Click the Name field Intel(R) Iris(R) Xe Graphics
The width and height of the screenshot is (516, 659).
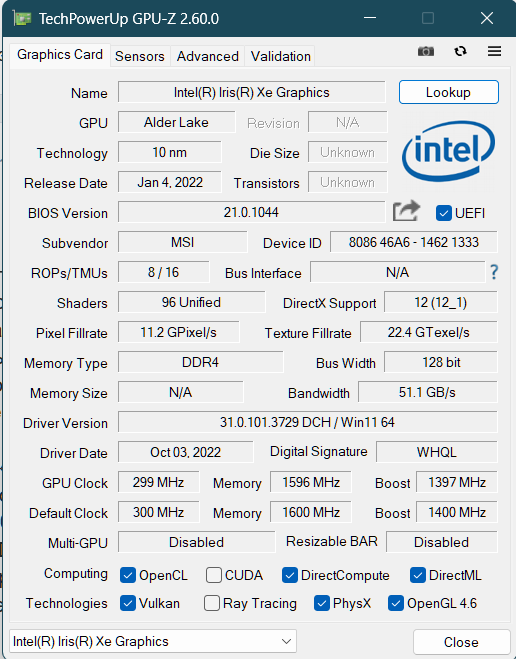click(x=252, y=92)
